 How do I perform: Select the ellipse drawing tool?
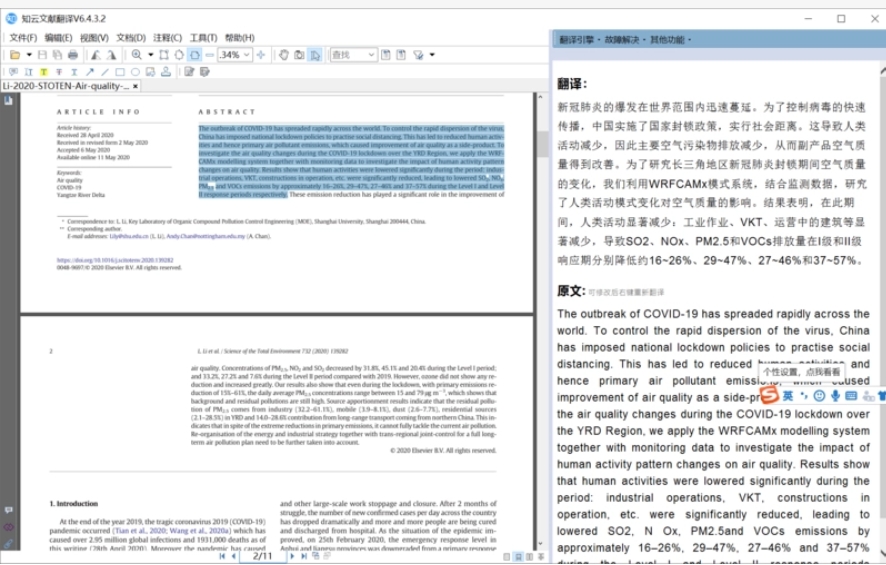[x=135, y=72]
